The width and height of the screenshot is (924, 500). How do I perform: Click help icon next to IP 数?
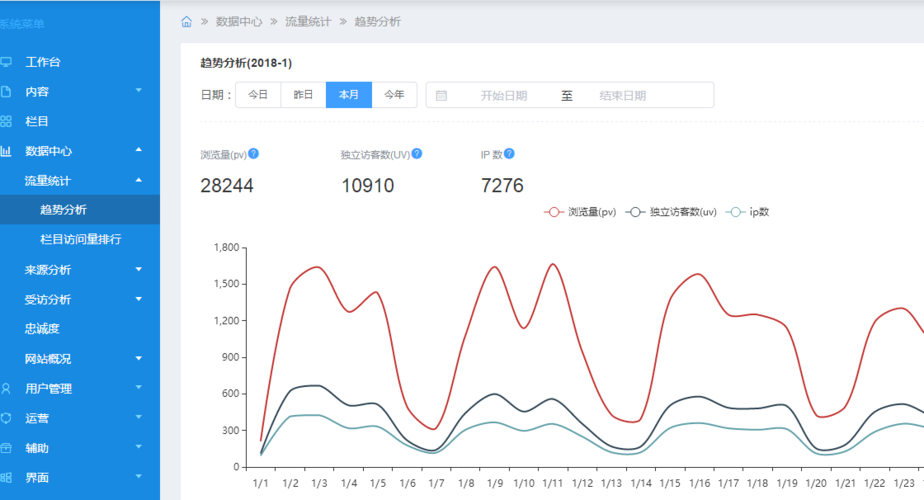click(509, 154)
